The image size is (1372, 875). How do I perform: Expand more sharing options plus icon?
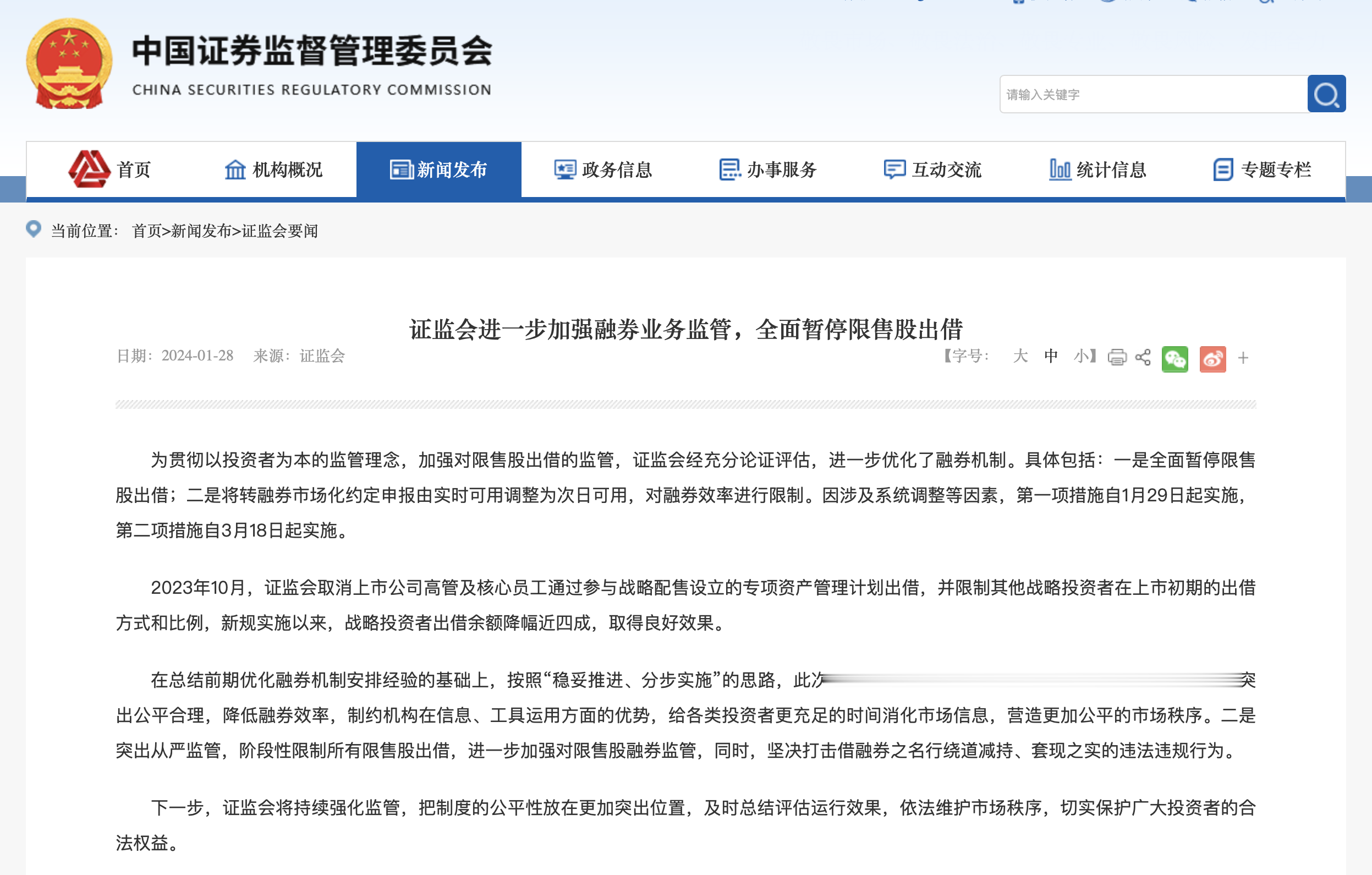[1243, 358]
